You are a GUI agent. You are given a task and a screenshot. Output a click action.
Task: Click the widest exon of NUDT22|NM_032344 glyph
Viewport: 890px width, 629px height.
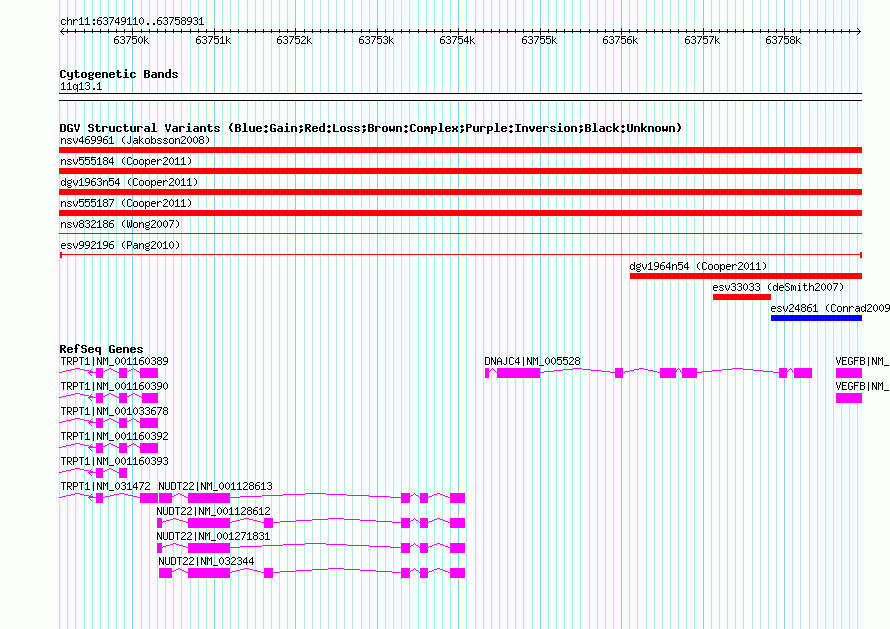tap(209, 573)
